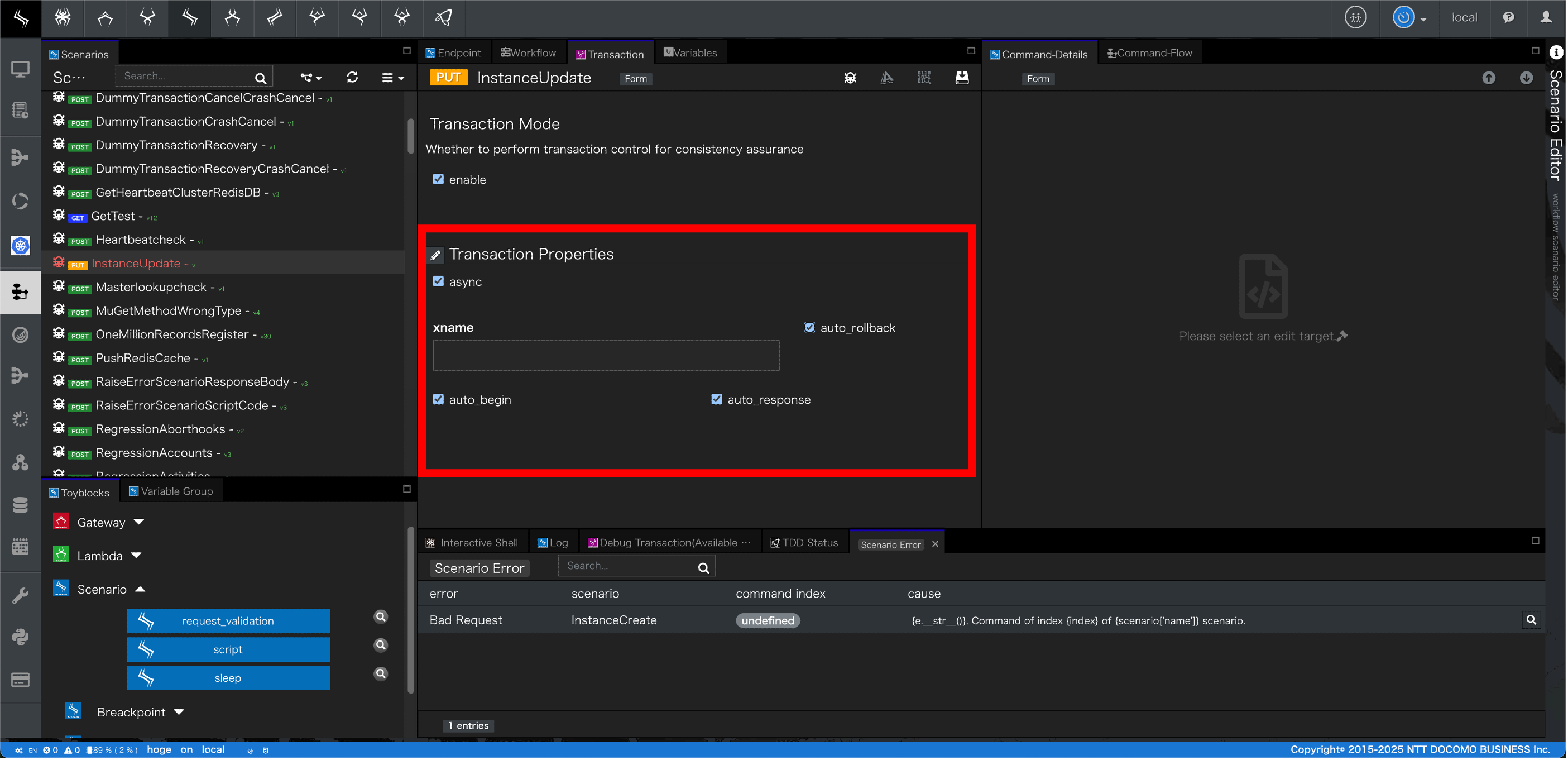Click the request_validation block button
This screenshot has height=760, width=1568.
tap(228, 620)
